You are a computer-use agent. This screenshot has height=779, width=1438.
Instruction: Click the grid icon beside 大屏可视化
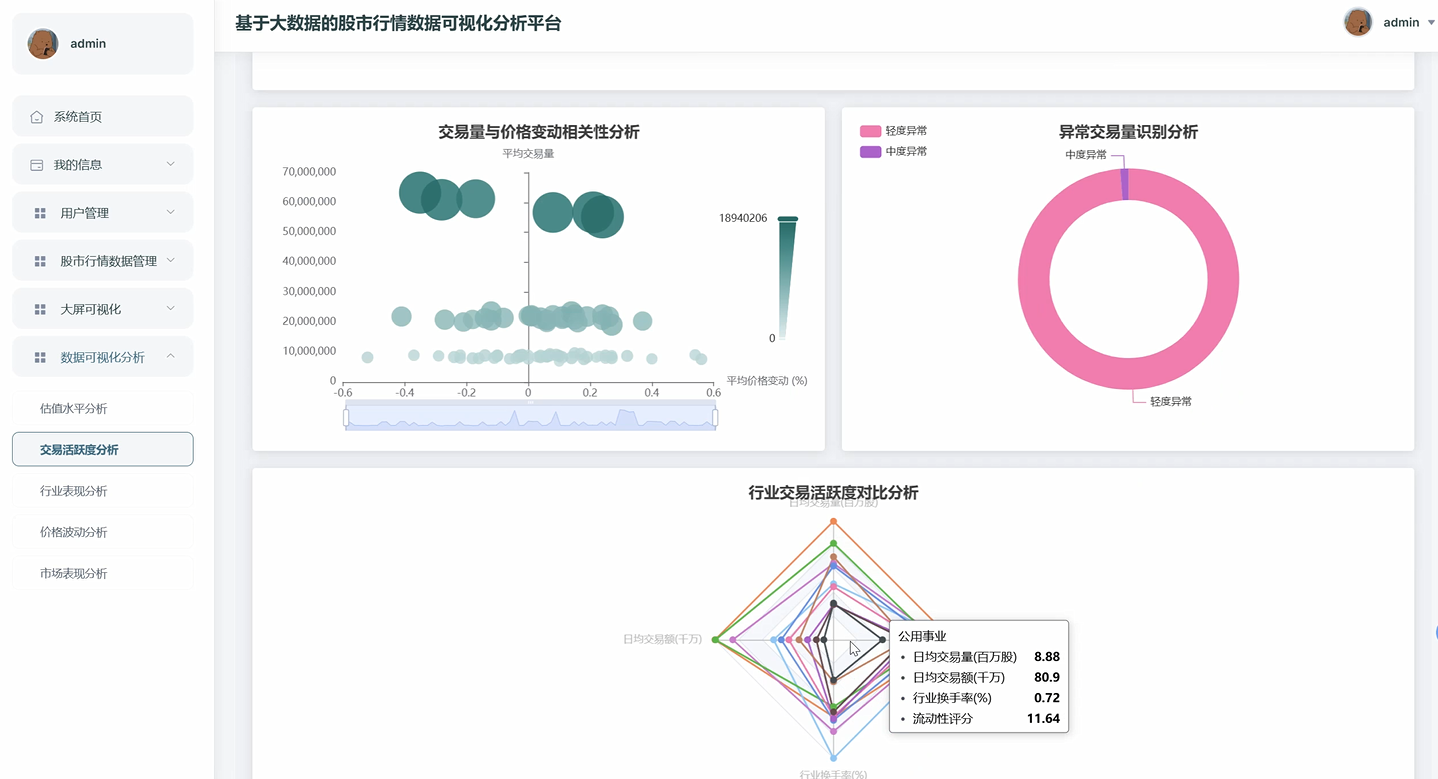point(40,309)
